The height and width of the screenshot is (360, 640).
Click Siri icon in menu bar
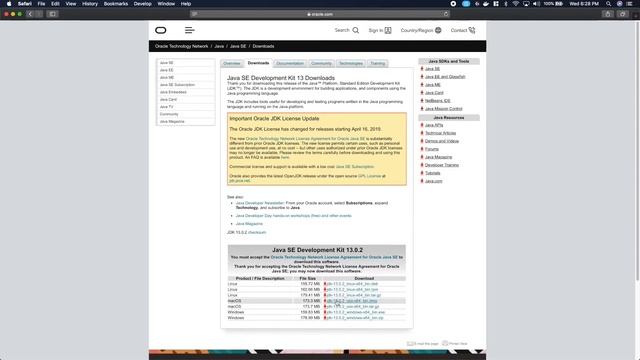coord(619,4)
